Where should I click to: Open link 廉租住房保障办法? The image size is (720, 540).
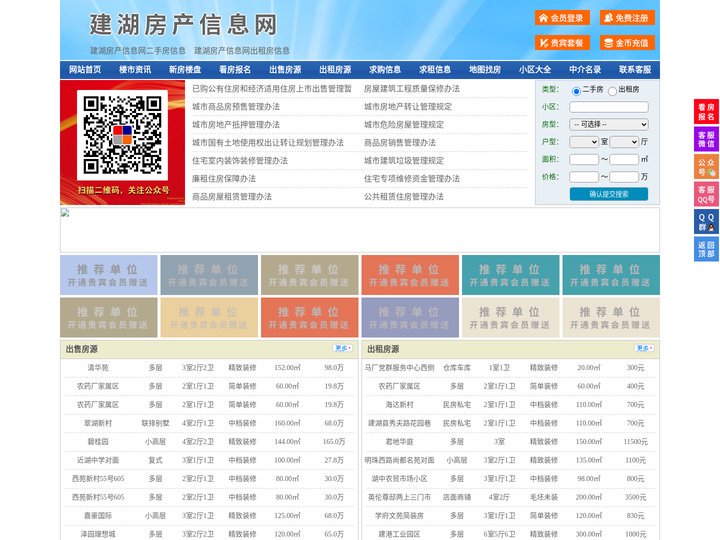click(x=224, y=179)
